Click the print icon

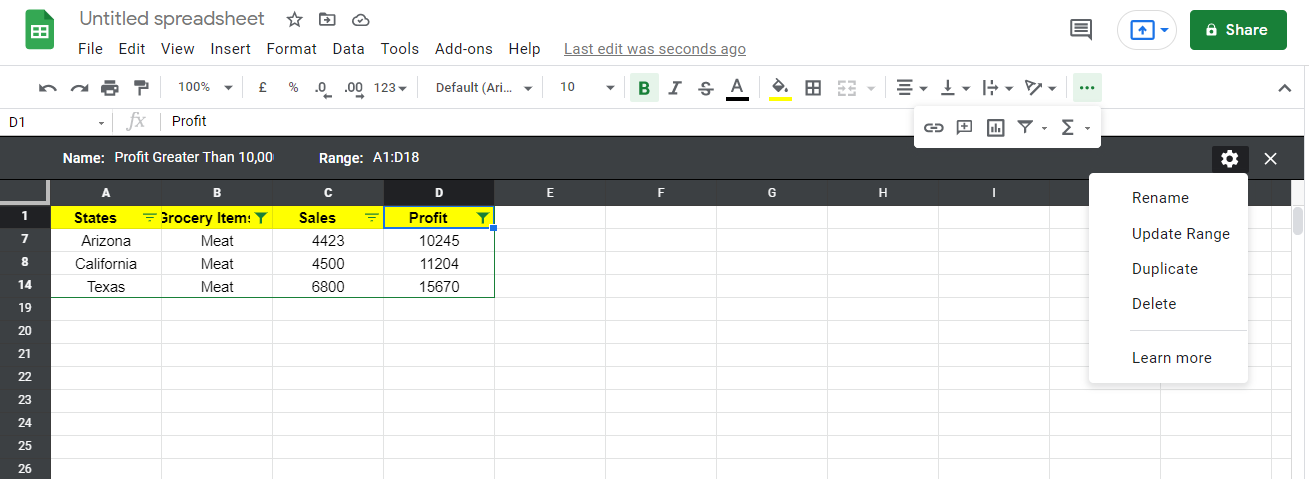click(110, 88)
